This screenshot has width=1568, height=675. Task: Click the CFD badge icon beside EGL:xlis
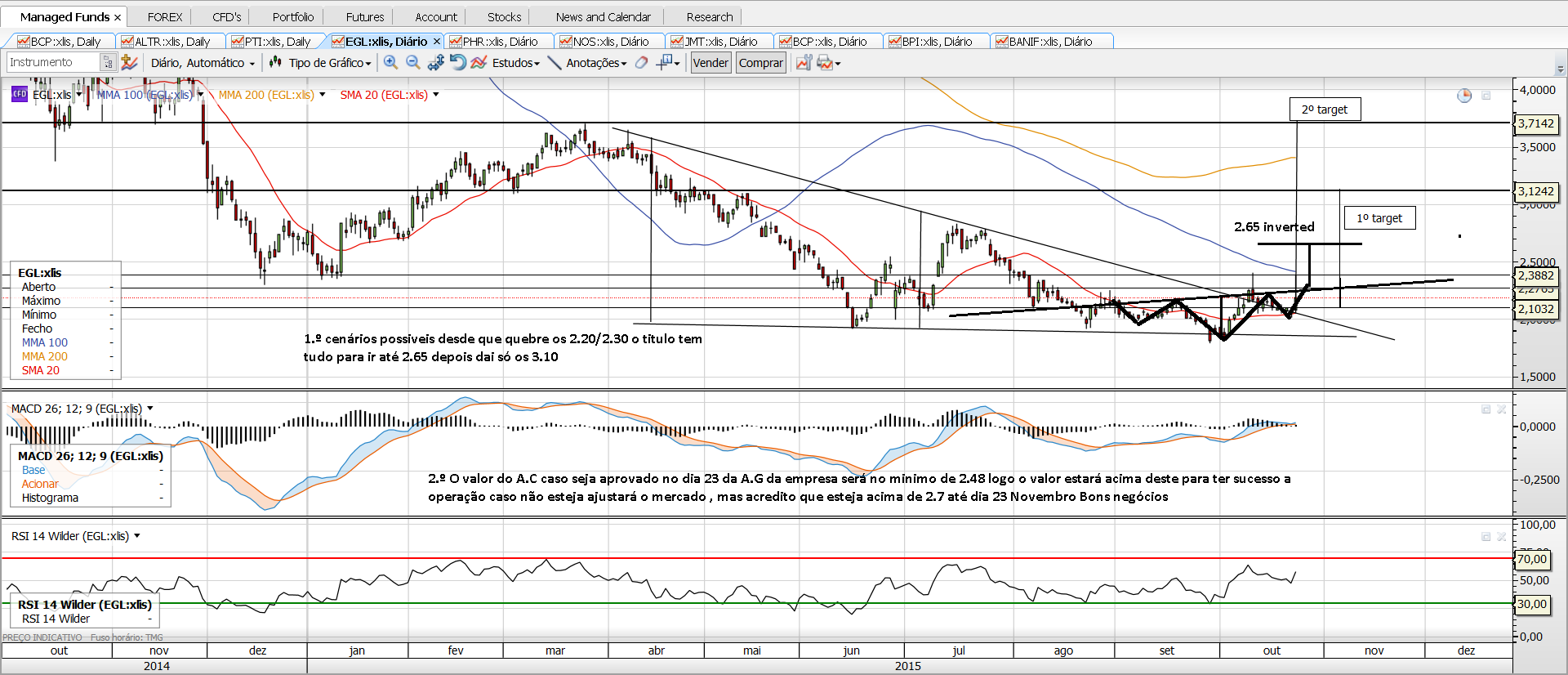[x=20, y=95]
